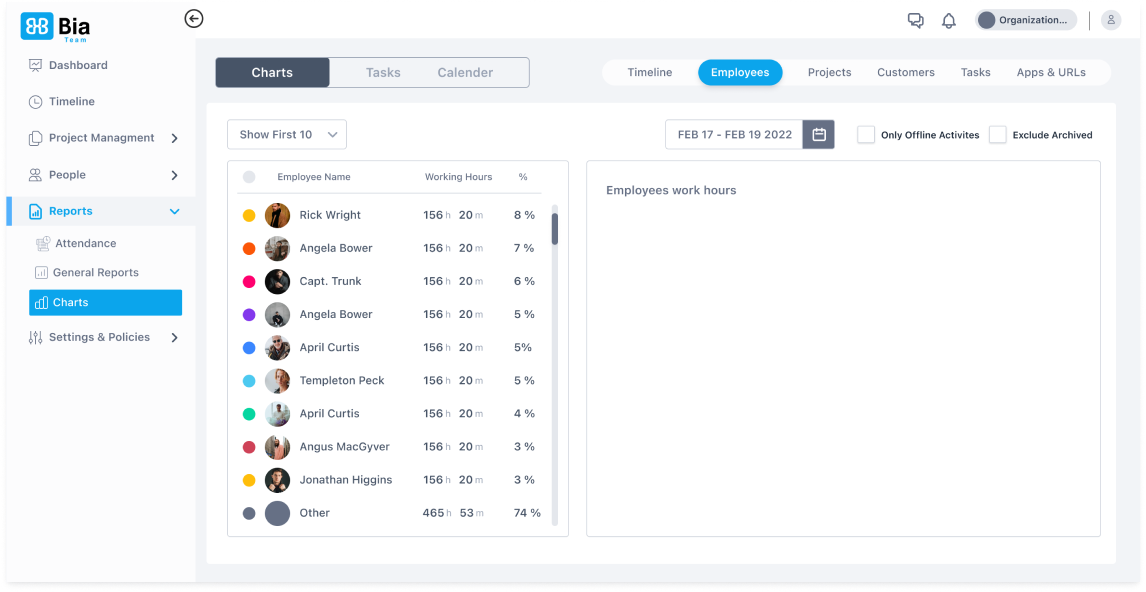
Task: Click Rick Wright's yellow color dot
Action: 249,216
